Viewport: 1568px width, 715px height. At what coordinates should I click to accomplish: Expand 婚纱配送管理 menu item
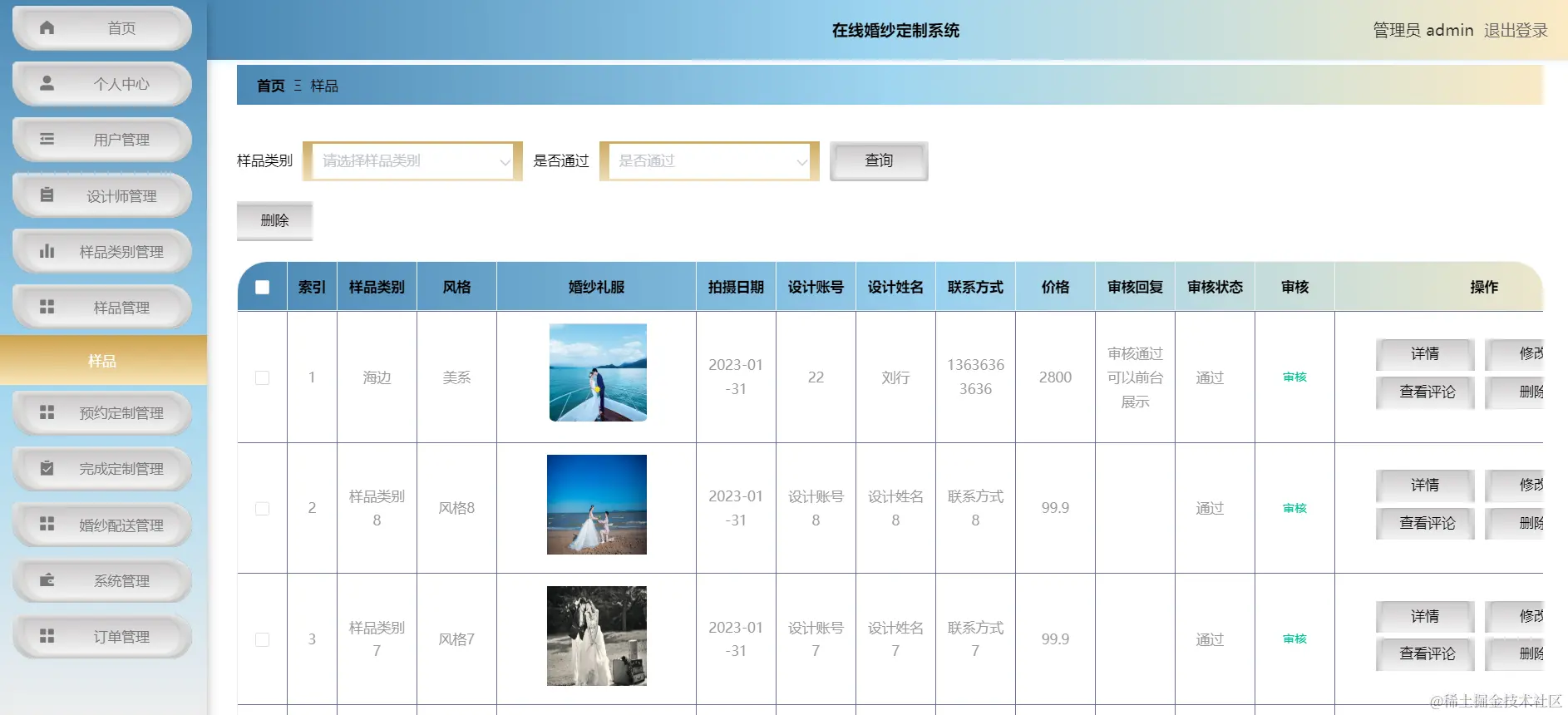pos(102,525)
